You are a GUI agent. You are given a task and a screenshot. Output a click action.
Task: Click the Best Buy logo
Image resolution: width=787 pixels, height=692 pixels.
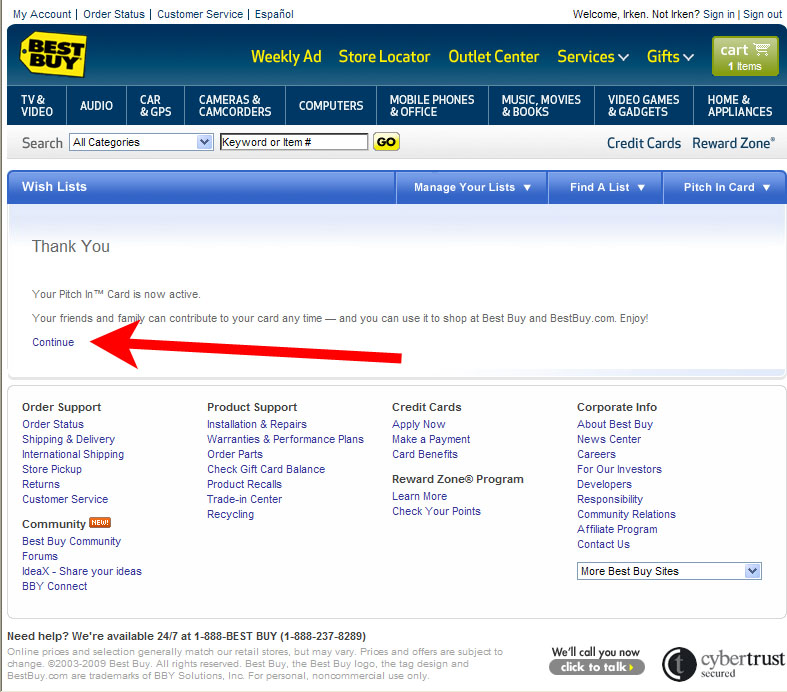53,54
